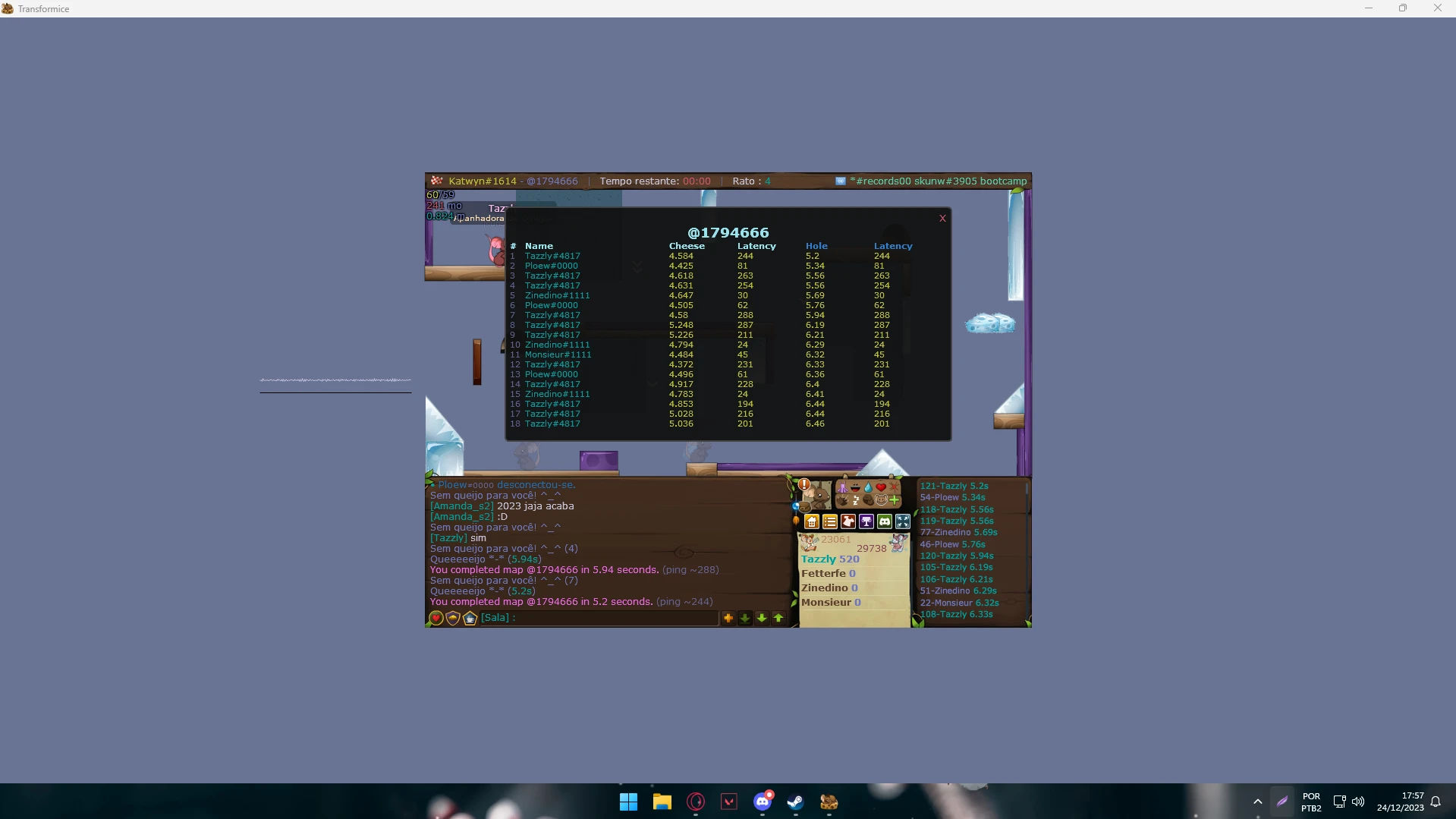Open the notification bell in taskbar
1456x819 pixels.
(x=1436, y=802)
